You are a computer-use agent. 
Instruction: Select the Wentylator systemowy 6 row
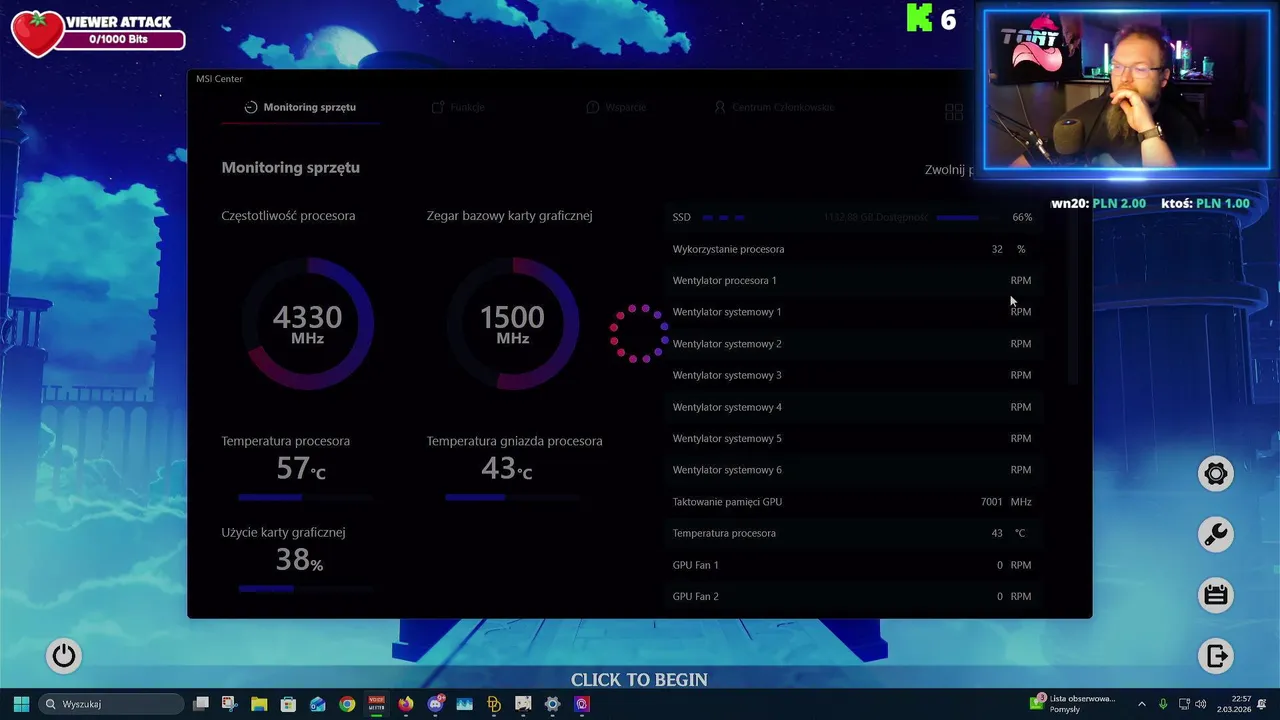(852, 470)
